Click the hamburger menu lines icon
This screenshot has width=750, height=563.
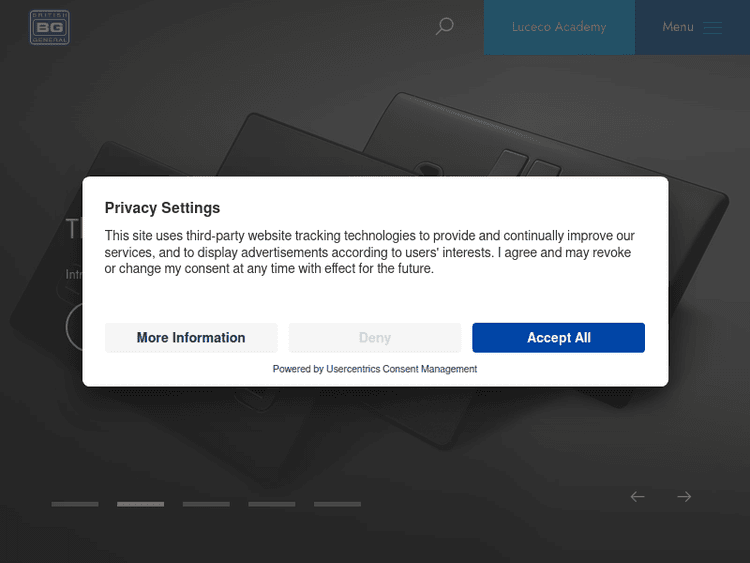click(x=712, y=28)
